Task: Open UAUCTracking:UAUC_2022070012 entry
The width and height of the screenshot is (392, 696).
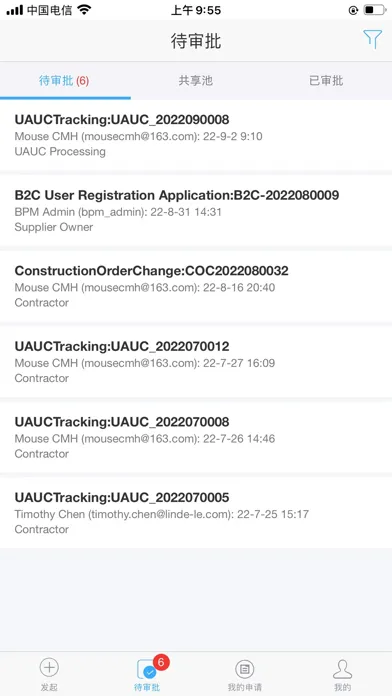Action: [x=196, y=362]
